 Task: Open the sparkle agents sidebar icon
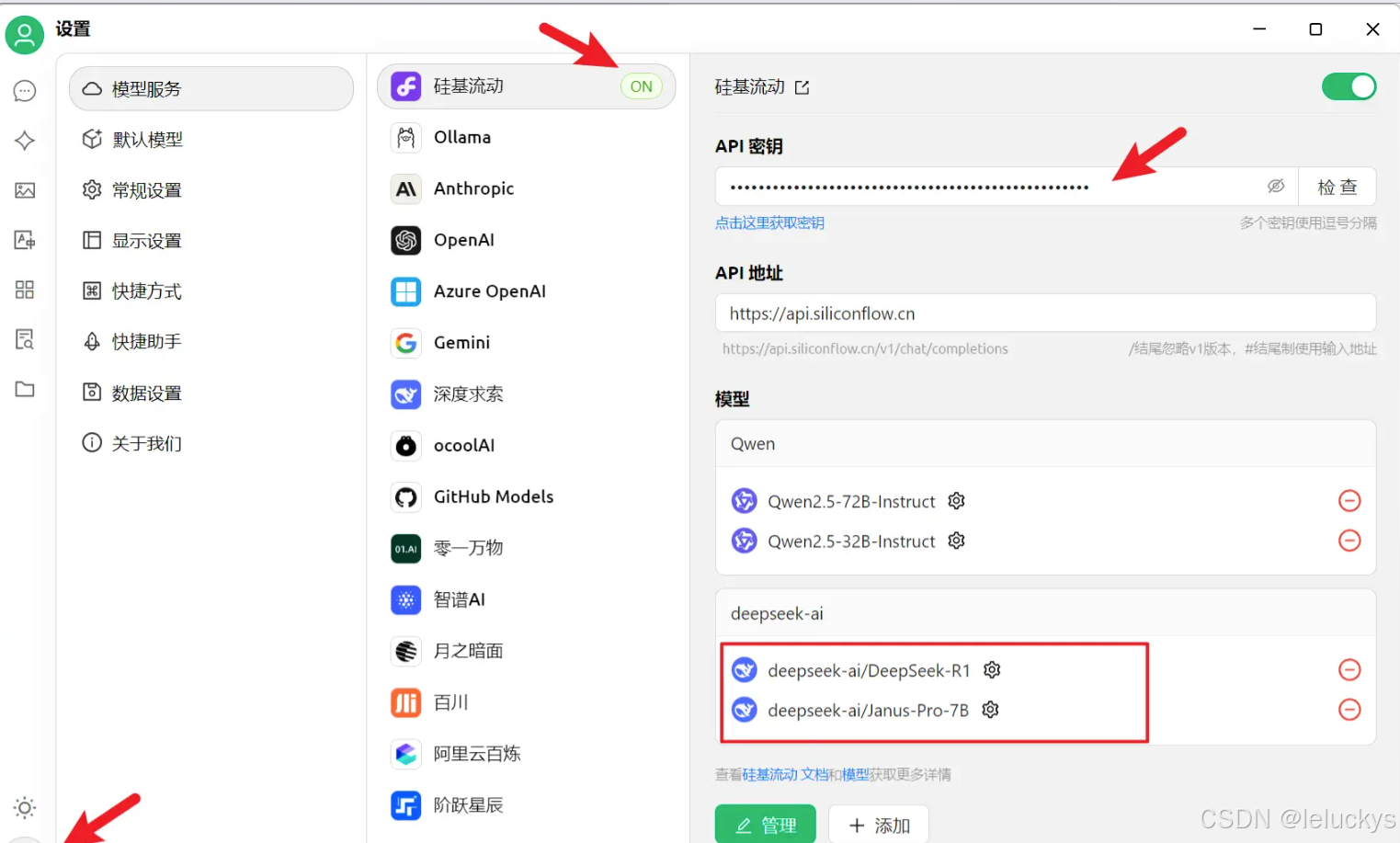point(25,141)
